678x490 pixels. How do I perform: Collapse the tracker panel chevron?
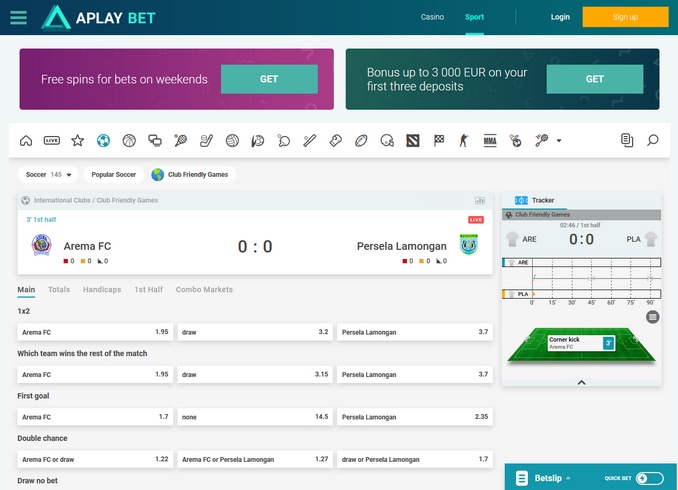click(582, 382)
